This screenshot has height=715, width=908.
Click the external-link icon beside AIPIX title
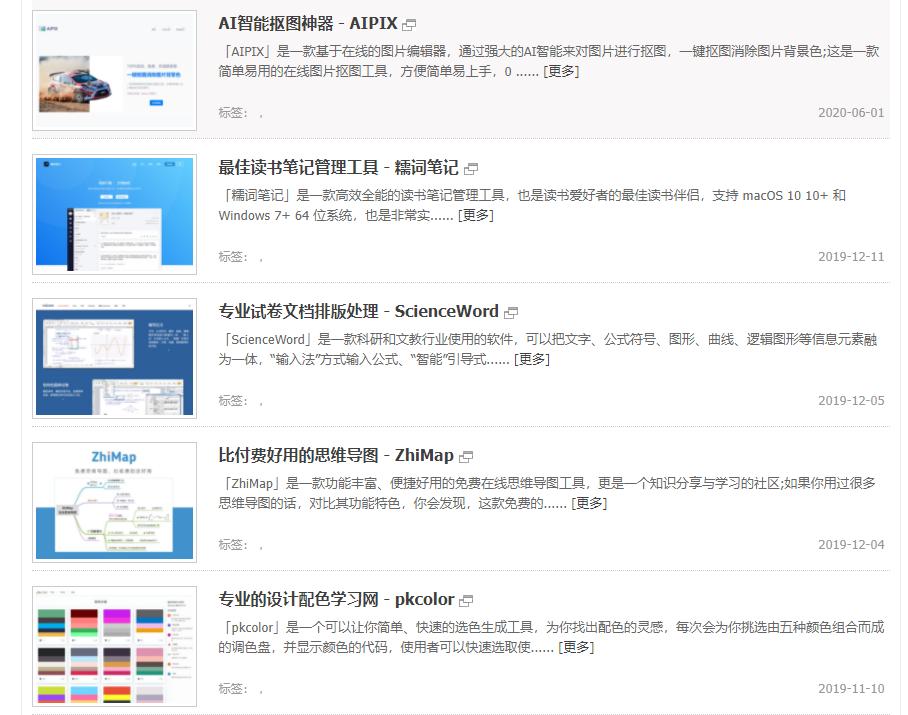408,23
